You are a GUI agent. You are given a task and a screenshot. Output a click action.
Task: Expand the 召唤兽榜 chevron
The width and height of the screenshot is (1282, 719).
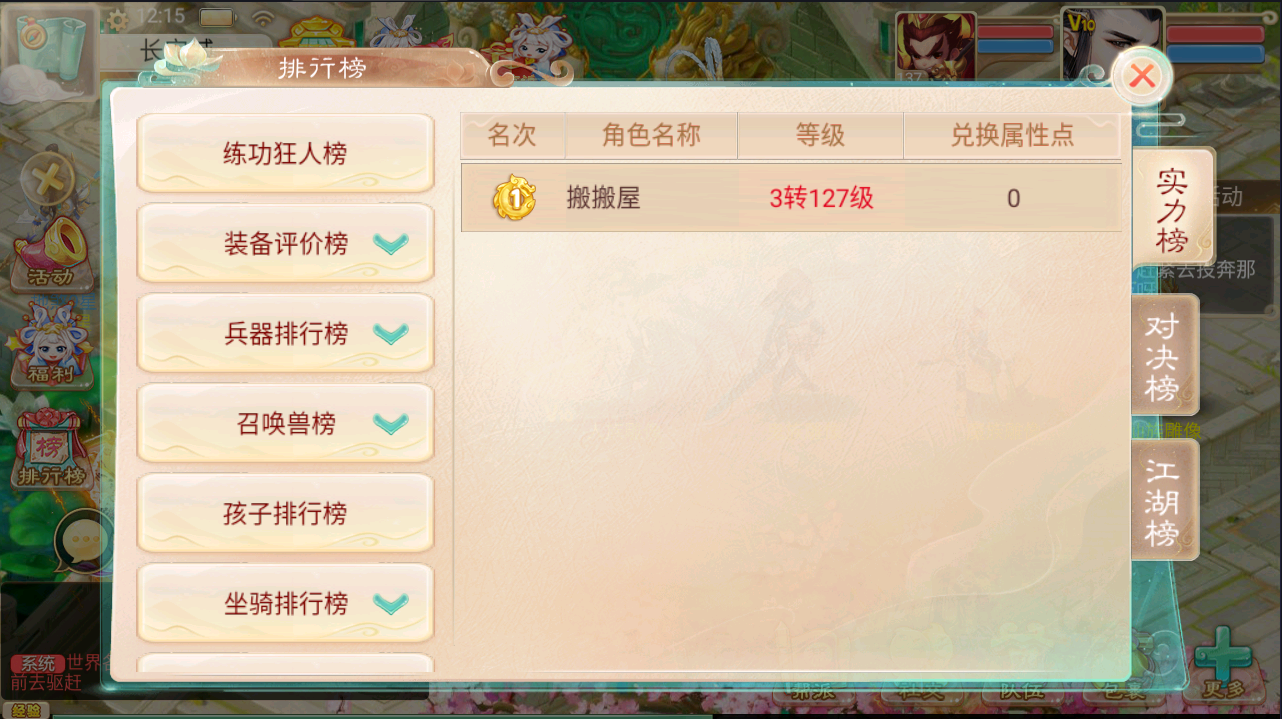pos(391,424)
